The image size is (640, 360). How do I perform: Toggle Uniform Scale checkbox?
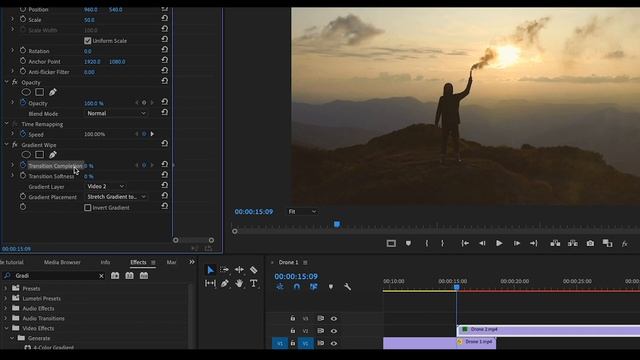point(87,41)
